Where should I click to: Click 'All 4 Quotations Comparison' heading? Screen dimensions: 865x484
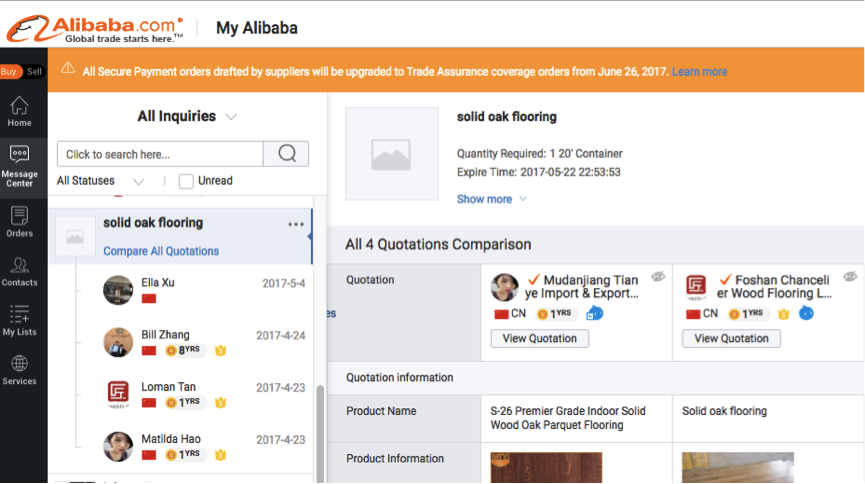tap(438, 244)
